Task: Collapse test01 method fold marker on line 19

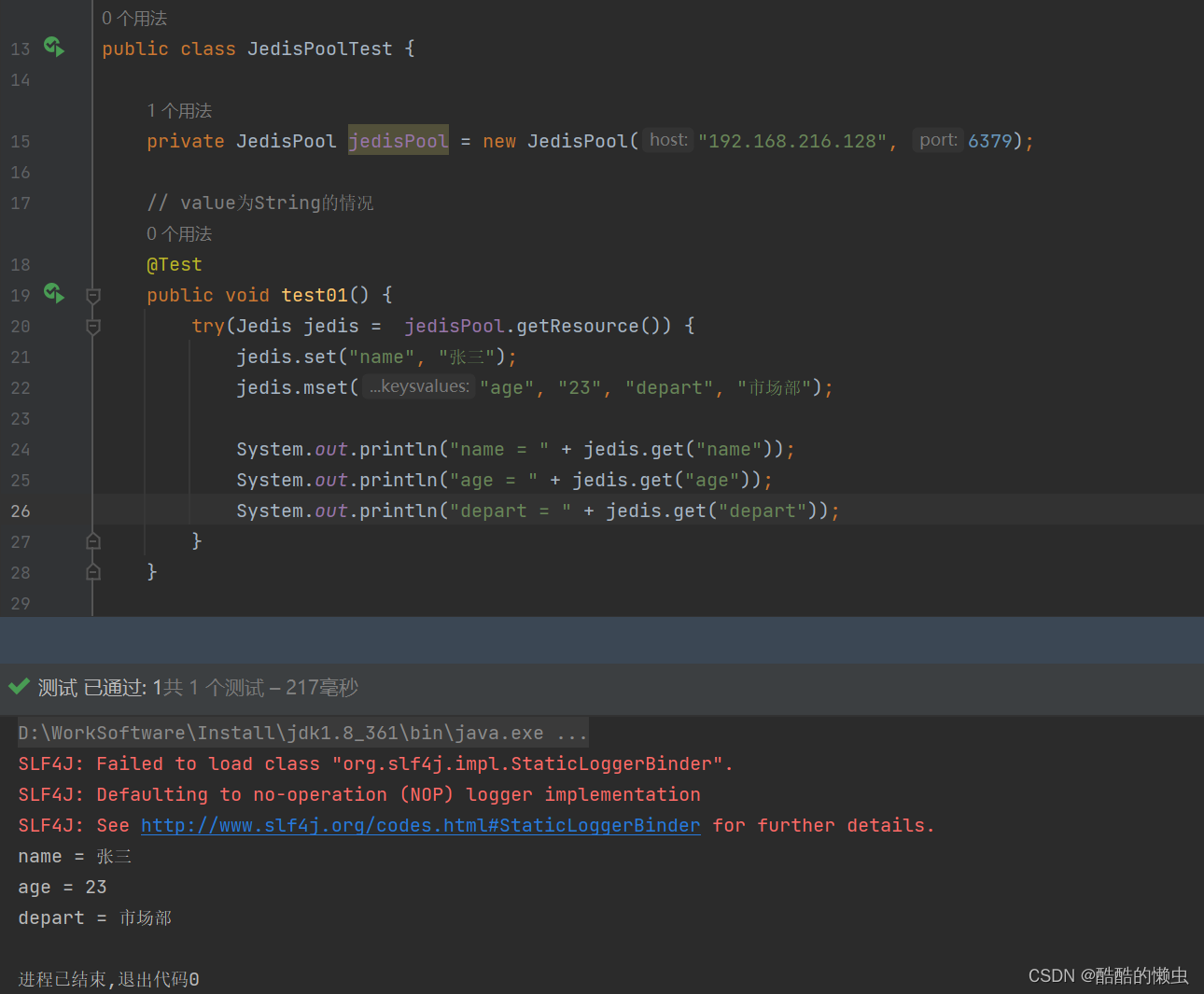Action: point(93,296)
